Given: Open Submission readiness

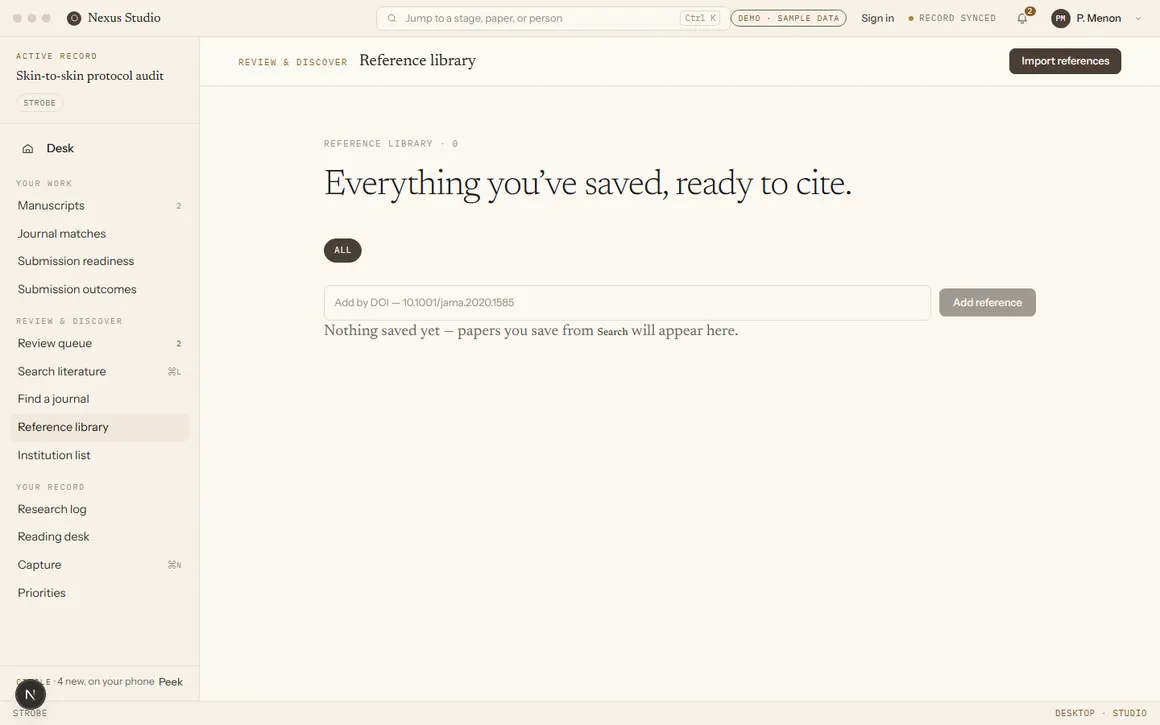Looking at the screenshot, I should coord(100,261).
